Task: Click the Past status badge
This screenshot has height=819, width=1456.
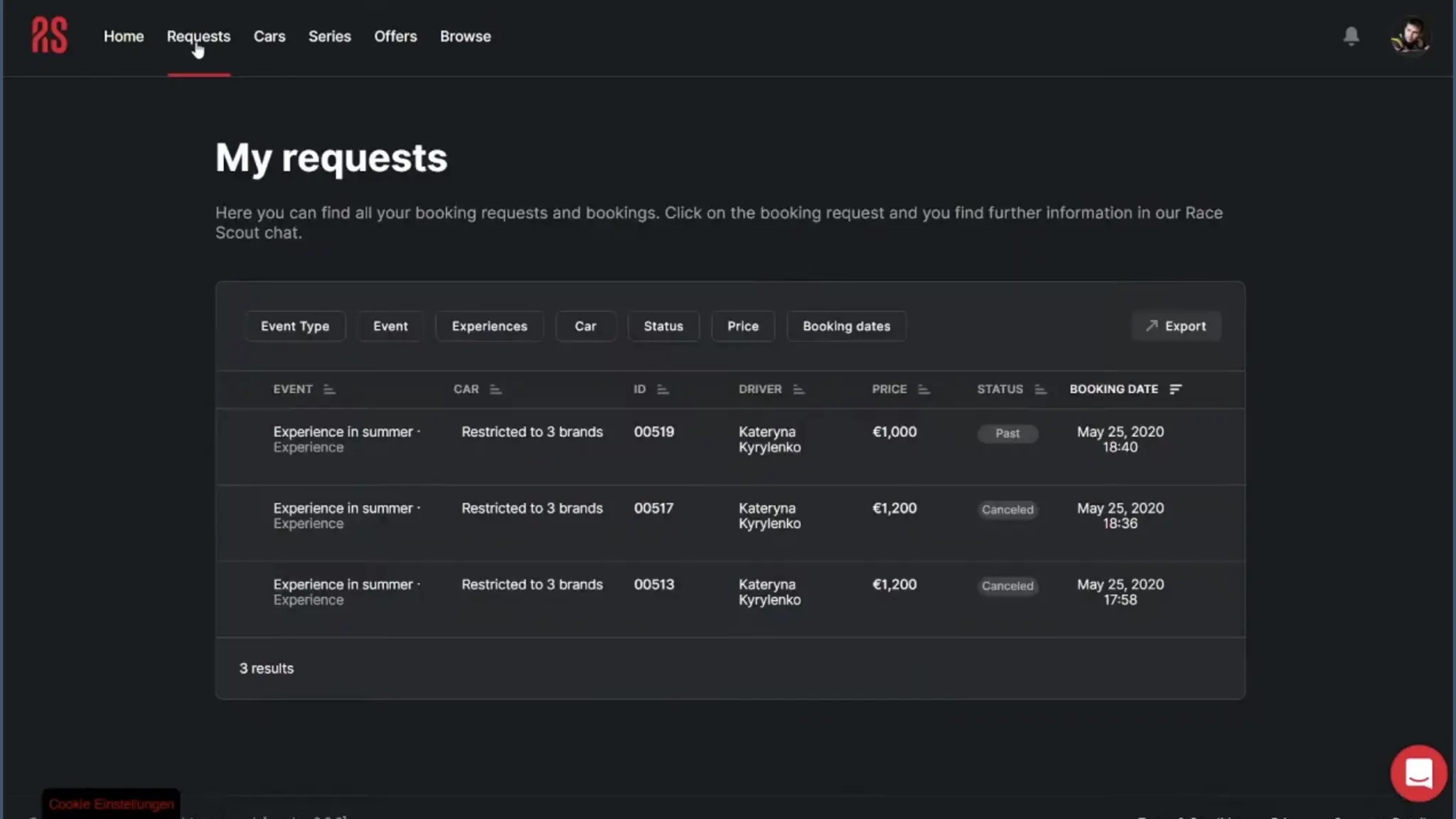Action: [x=1007, y=433]
